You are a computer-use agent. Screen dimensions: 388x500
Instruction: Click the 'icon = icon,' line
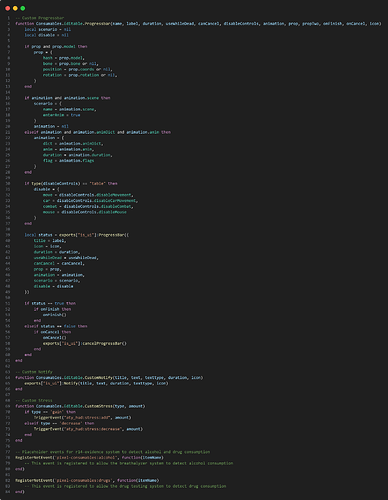47,246
